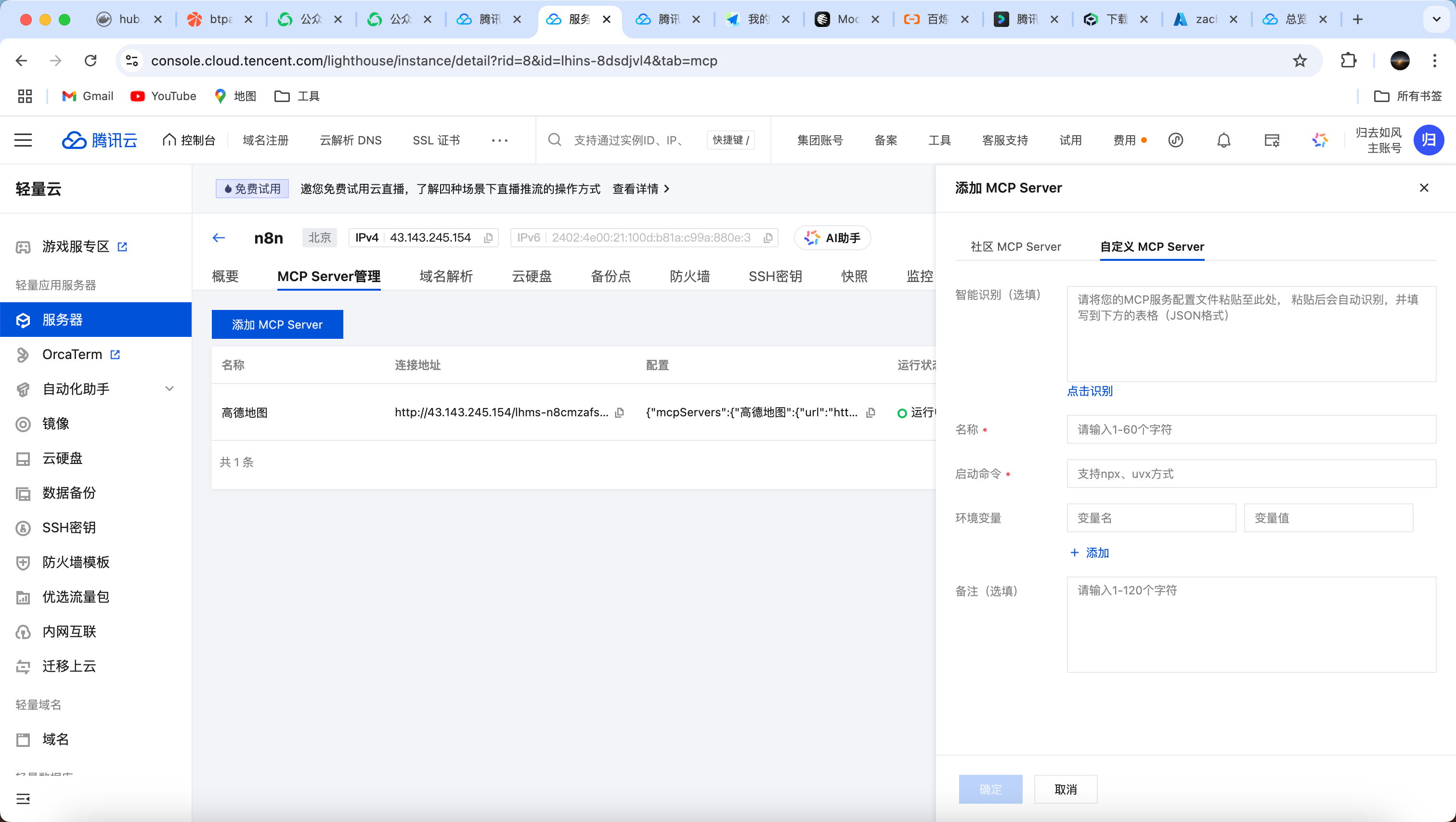Focus the 名称 input field
Viewport: 1456px width, 822px height.
[1251, 429]
